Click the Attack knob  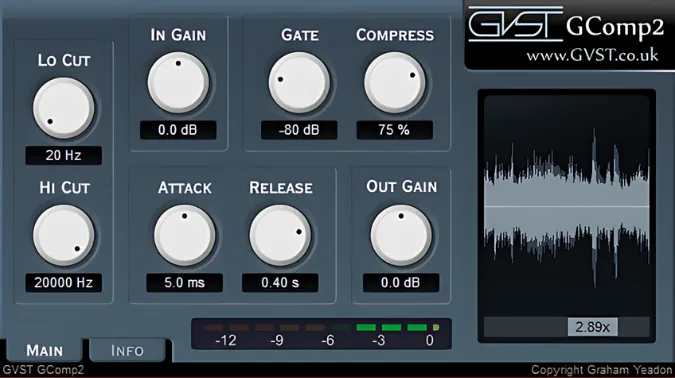185,235
